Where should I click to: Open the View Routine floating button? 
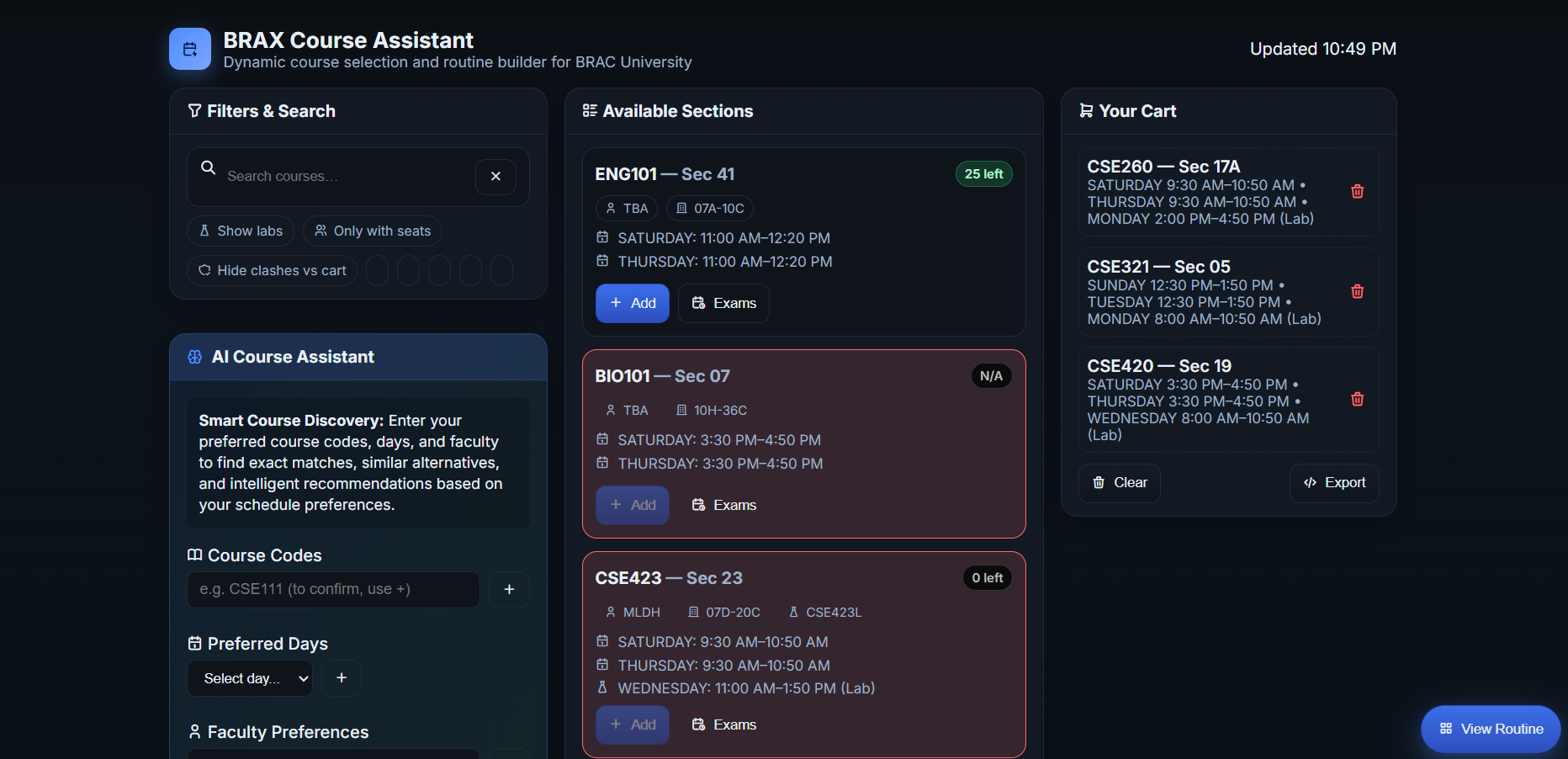click(1491, 730)
